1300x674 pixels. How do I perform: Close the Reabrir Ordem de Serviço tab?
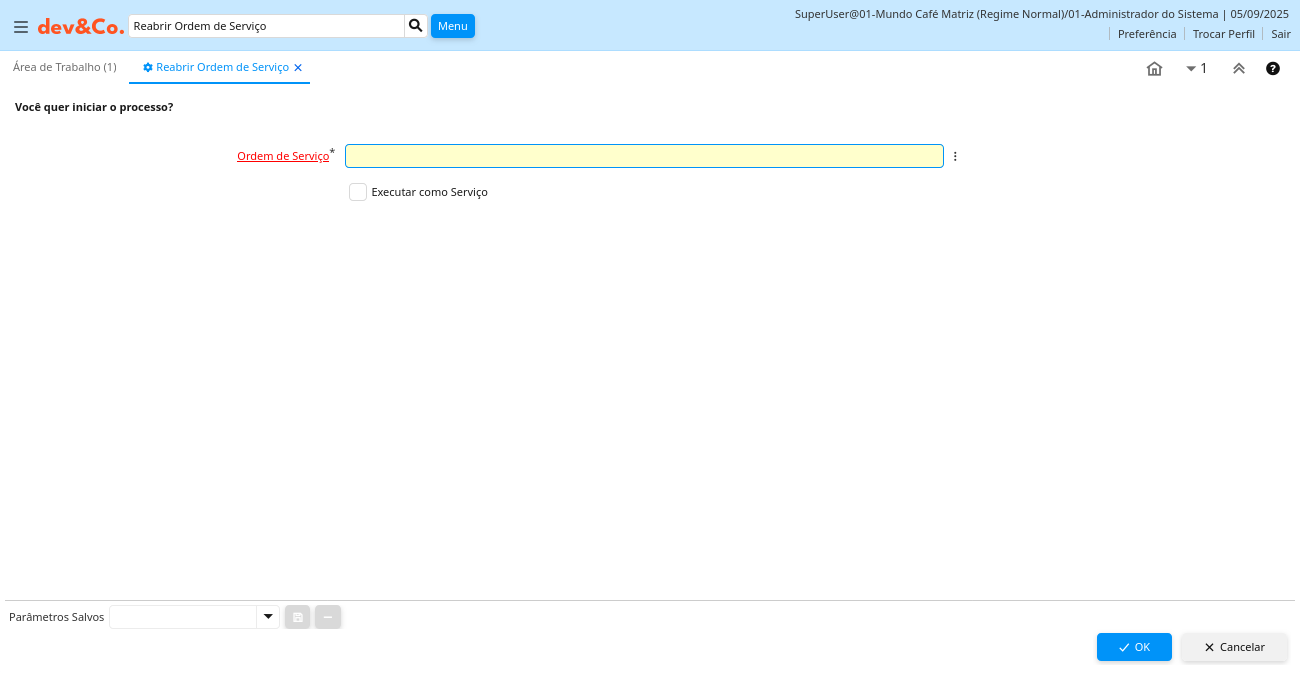click(298, 68)
